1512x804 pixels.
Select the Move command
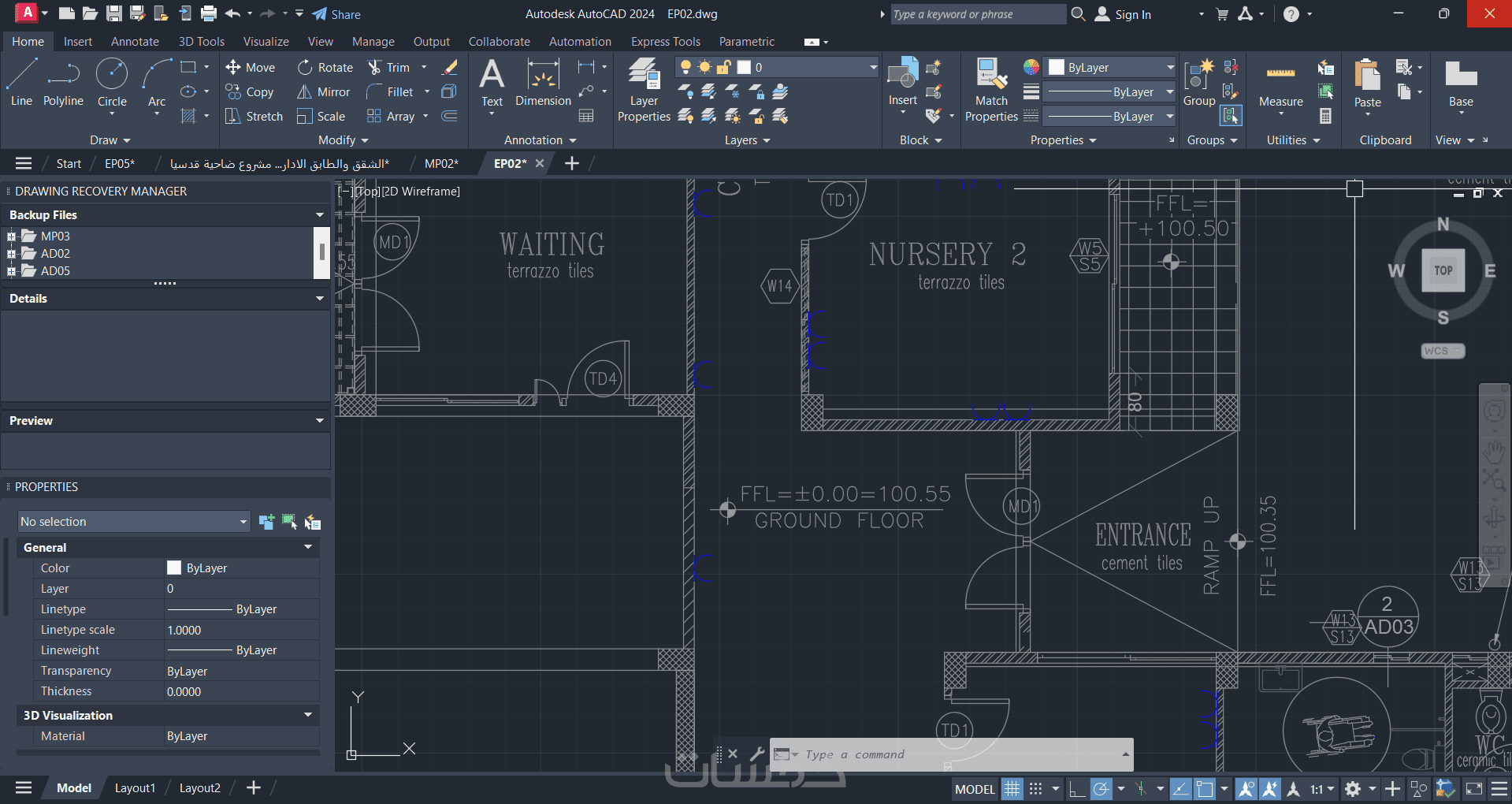pyautogui.click(x=250, y=68)
